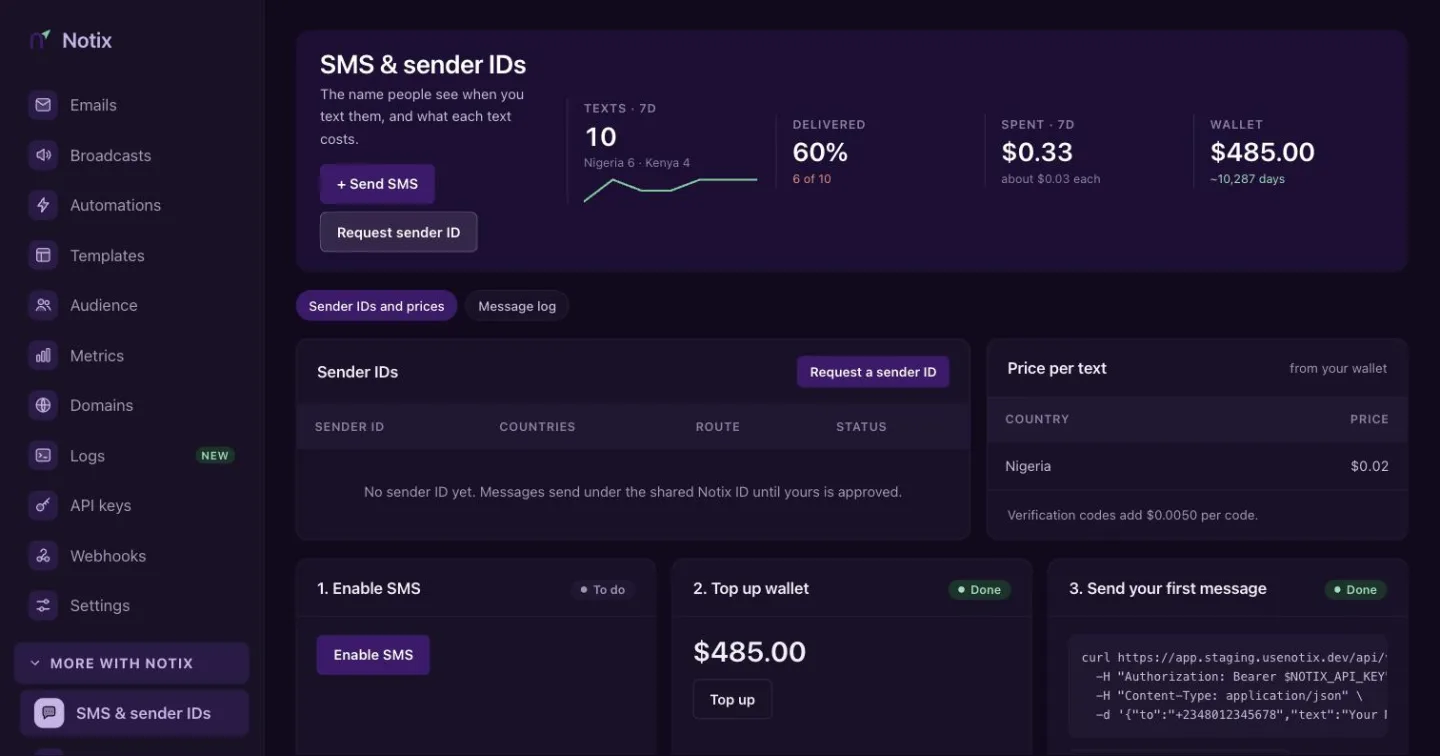Click the To do status badge
1440x756 pixels.
tap(602, 590)
